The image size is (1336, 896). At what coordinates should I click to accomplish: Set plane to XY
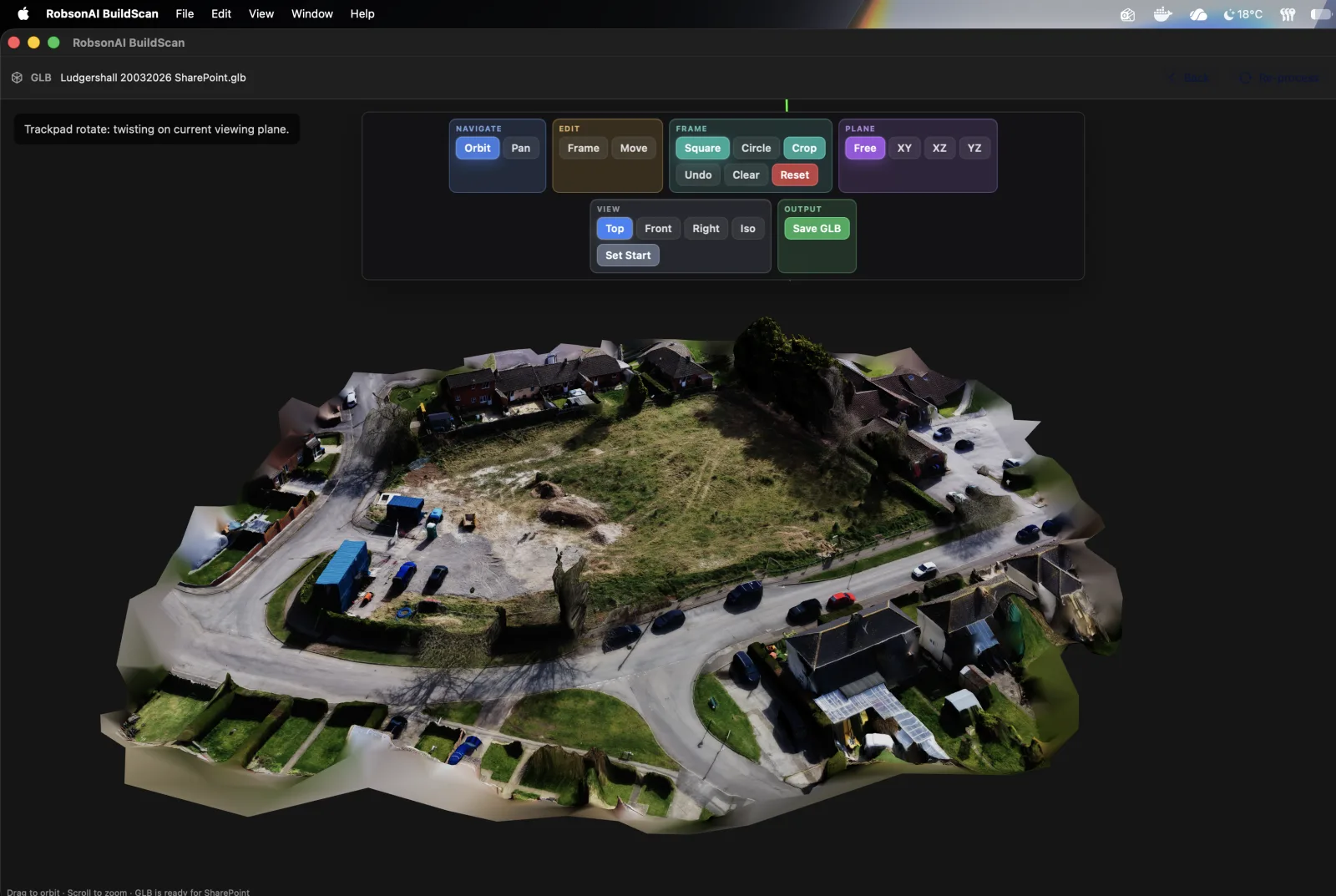tap(904, 148)
